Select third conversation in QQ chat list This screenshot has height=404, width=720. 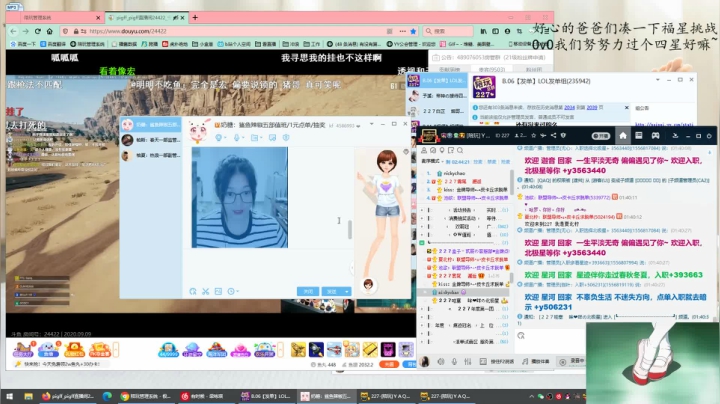click(x=151, y=156)
